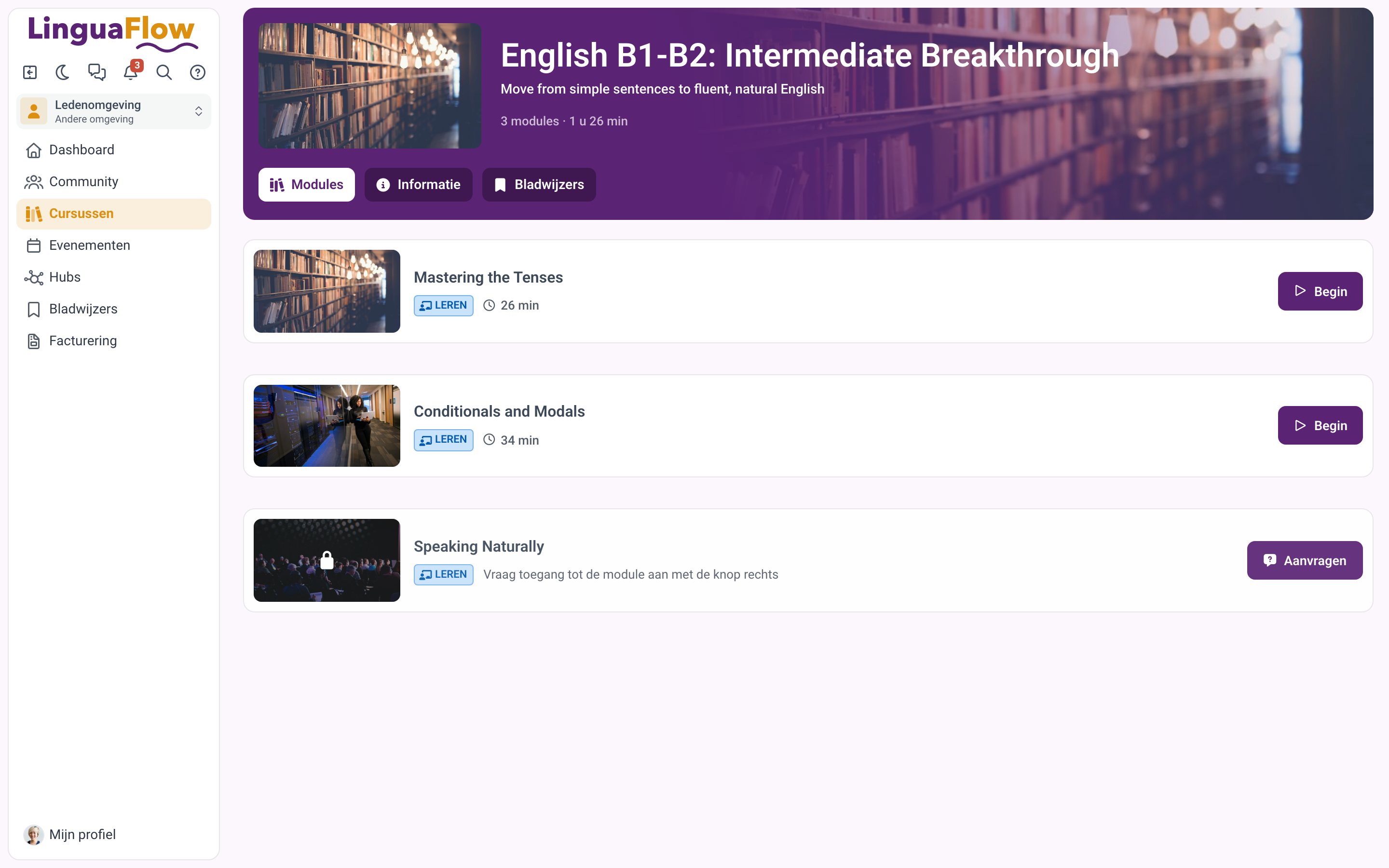Image resolution: width=1389 pixels, height=868 pixels.
Task: Click the '3 modules · 1 u 26 min' text
Action: [564, 121]
